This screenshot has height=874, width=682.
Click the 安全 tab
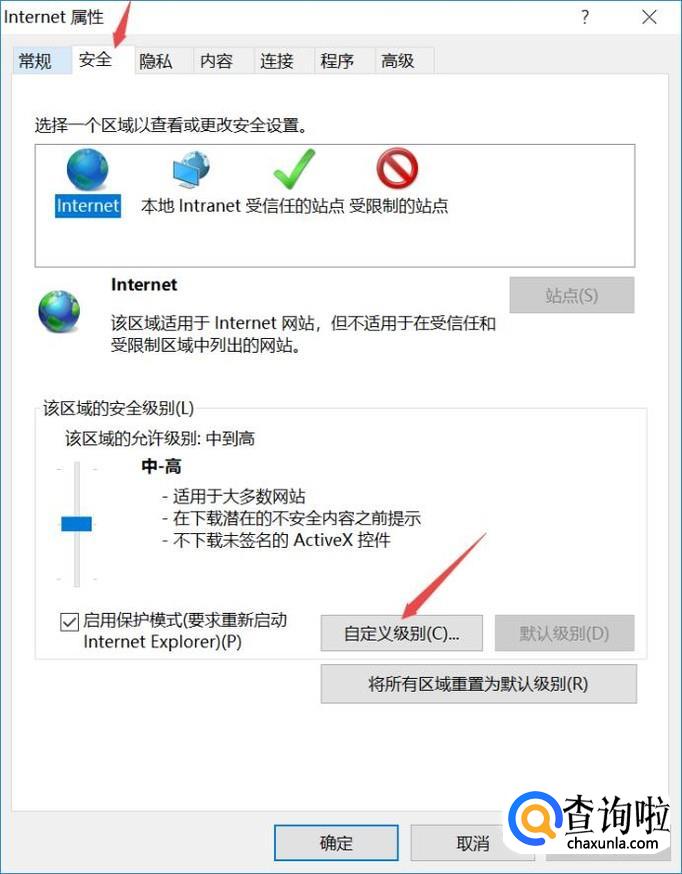coord(95,59)
